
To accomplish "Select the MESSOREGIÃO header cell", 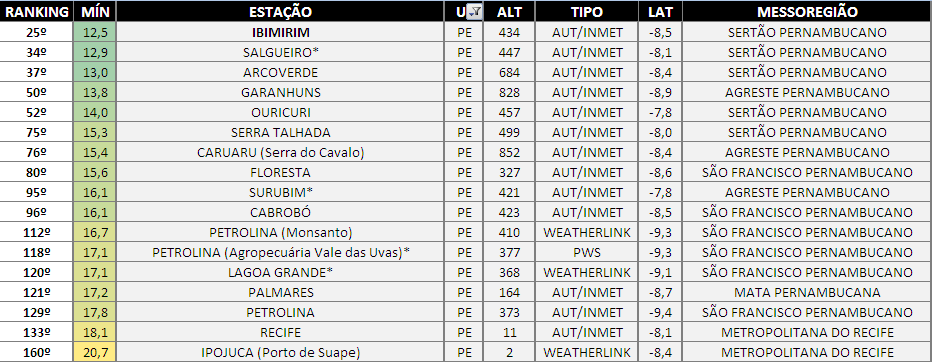I will point(807,12).
